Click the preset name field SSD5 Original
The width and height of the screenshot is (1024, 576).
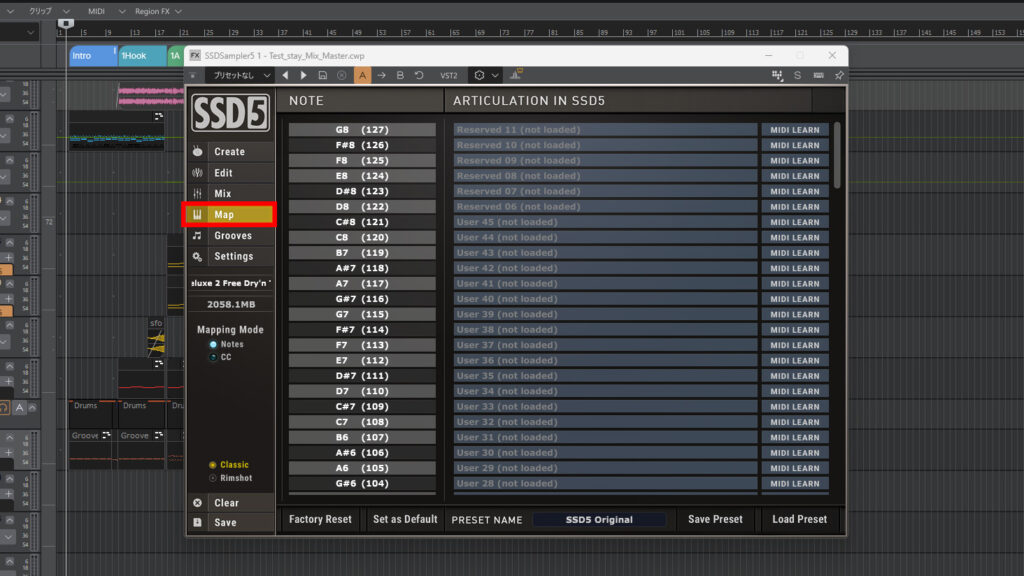point(599,520)
